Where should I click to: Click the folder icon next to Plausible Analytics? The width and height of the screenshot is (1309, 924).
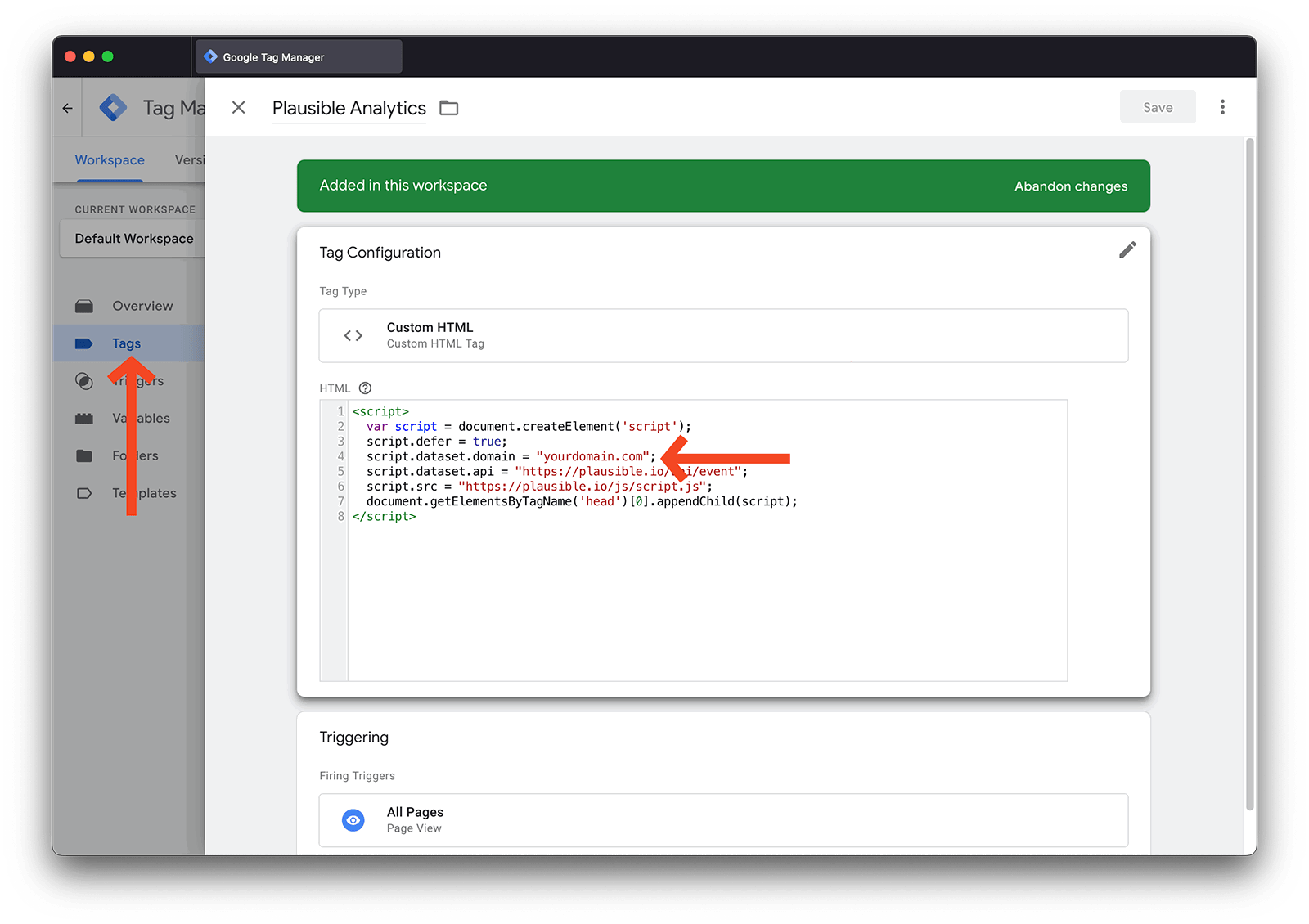point(449,108)
